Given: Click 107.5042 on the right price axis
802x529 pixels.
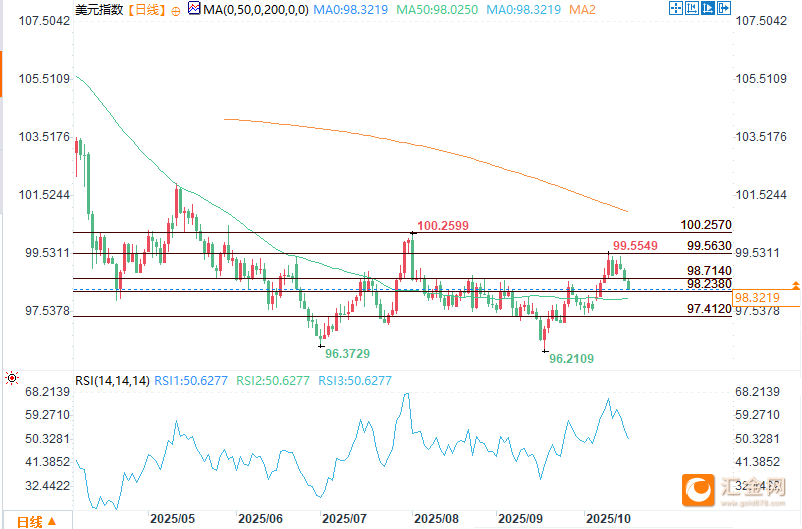Looking at the screenshot, I should (761, 21).
